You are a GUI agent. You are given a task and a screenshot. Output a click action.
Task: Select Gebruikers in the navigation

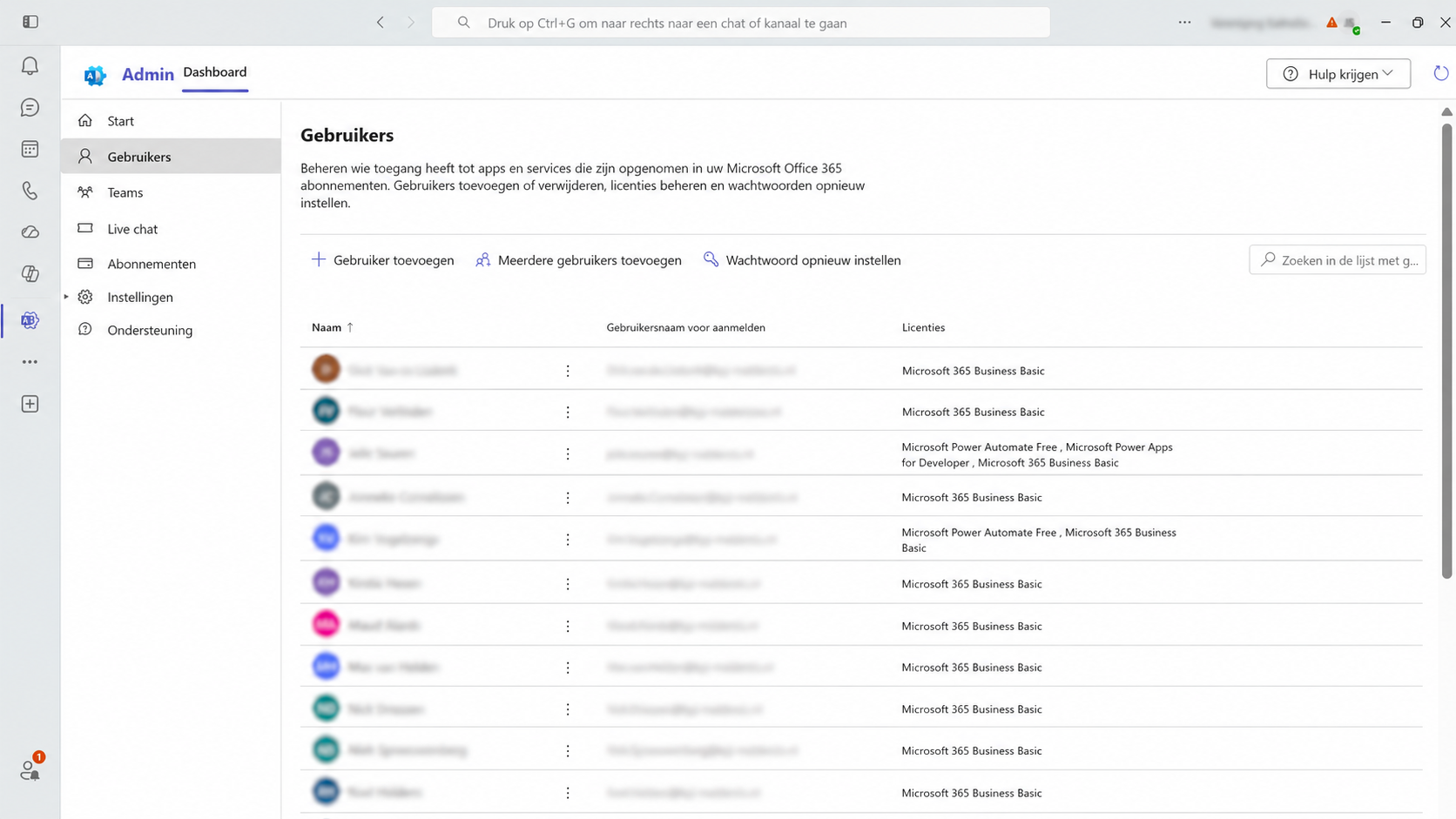171,157
